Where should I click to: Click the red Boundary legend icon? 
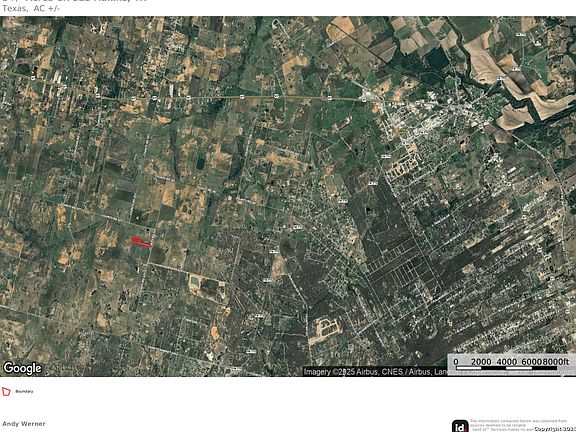pyautogui.click(x=6, y=392)
